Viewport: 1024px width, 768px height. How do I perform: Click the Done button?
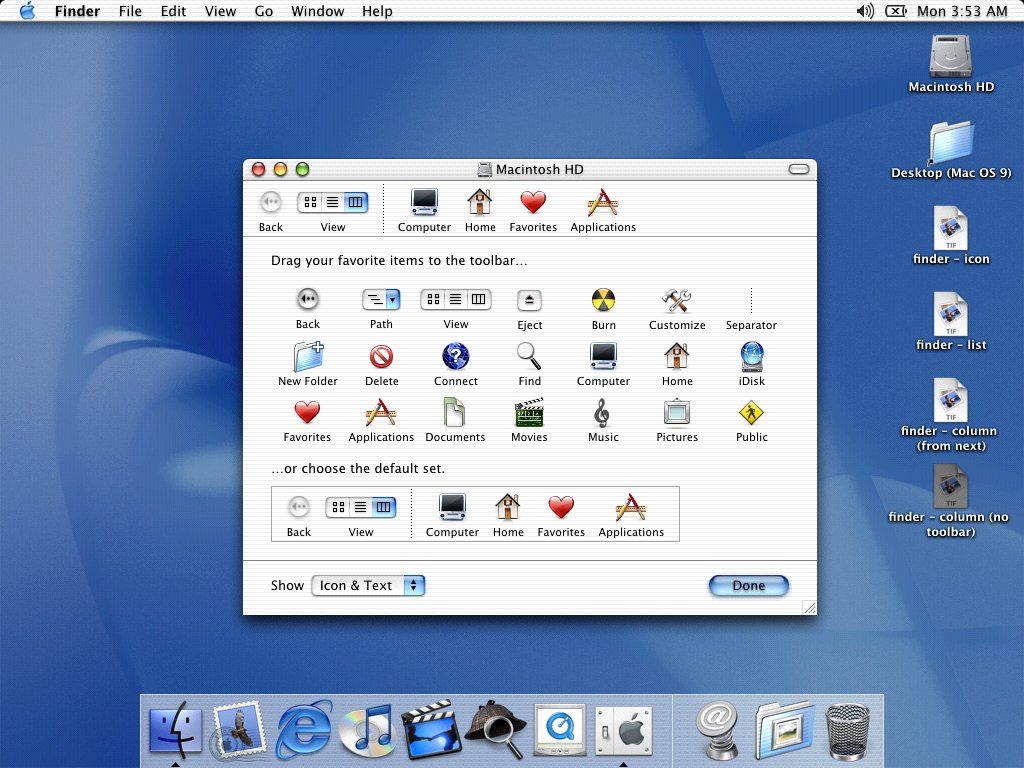point(748,586)
